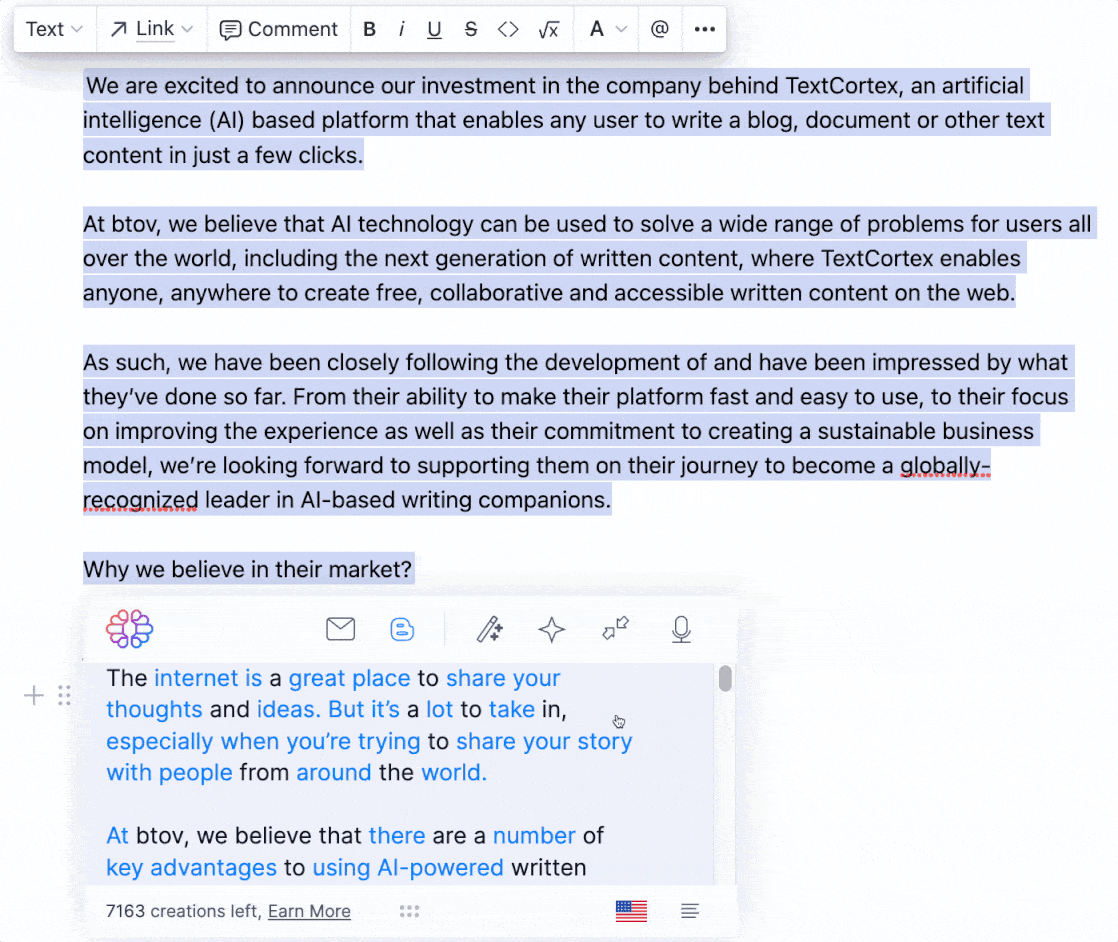
Task: Click the plus icon to add block
Action: tap(34, 695)
